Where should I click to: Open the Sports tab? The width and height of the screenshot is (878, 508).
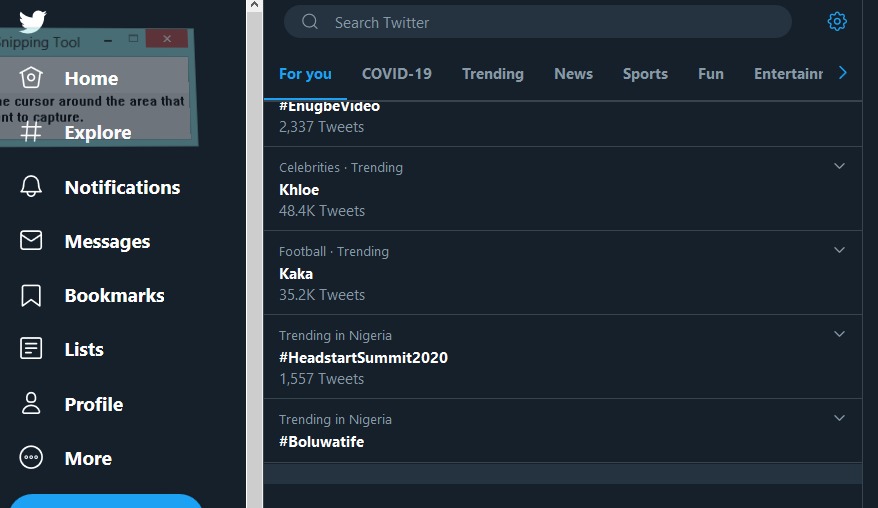pos(645,74)
